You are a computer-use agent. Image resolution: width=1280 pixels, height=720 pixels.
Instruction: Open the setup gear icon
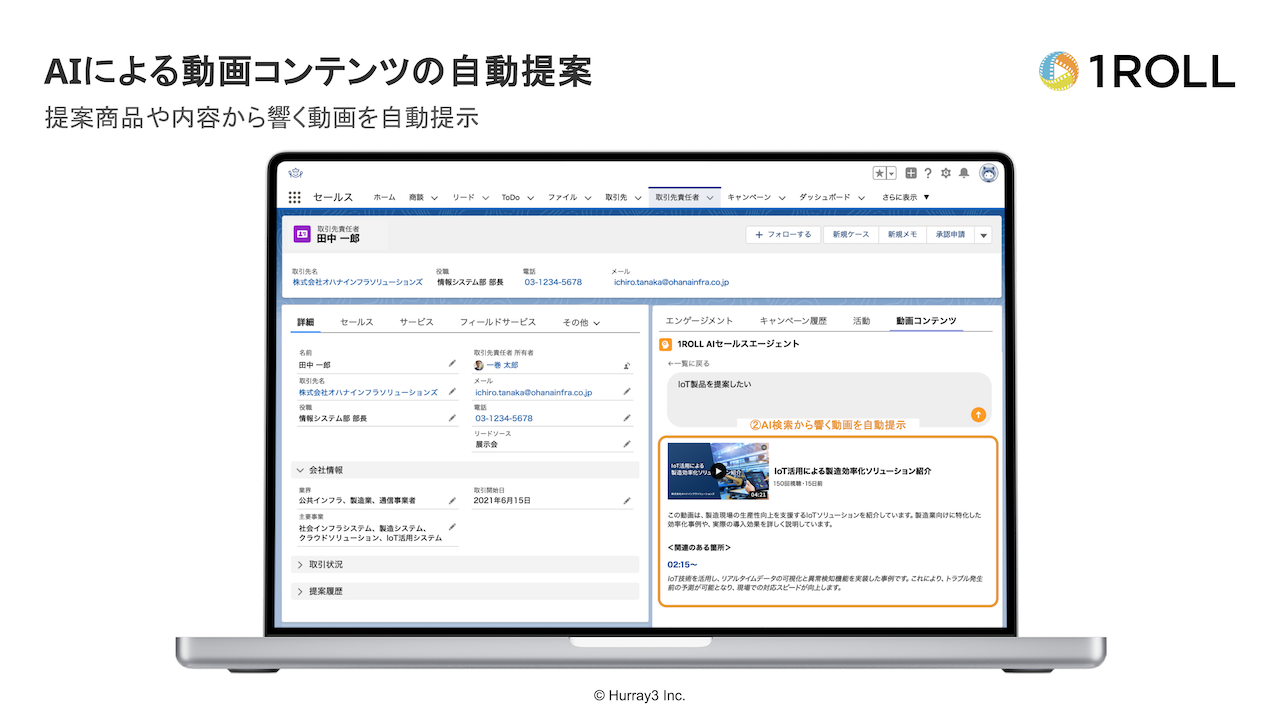point(946,173)
